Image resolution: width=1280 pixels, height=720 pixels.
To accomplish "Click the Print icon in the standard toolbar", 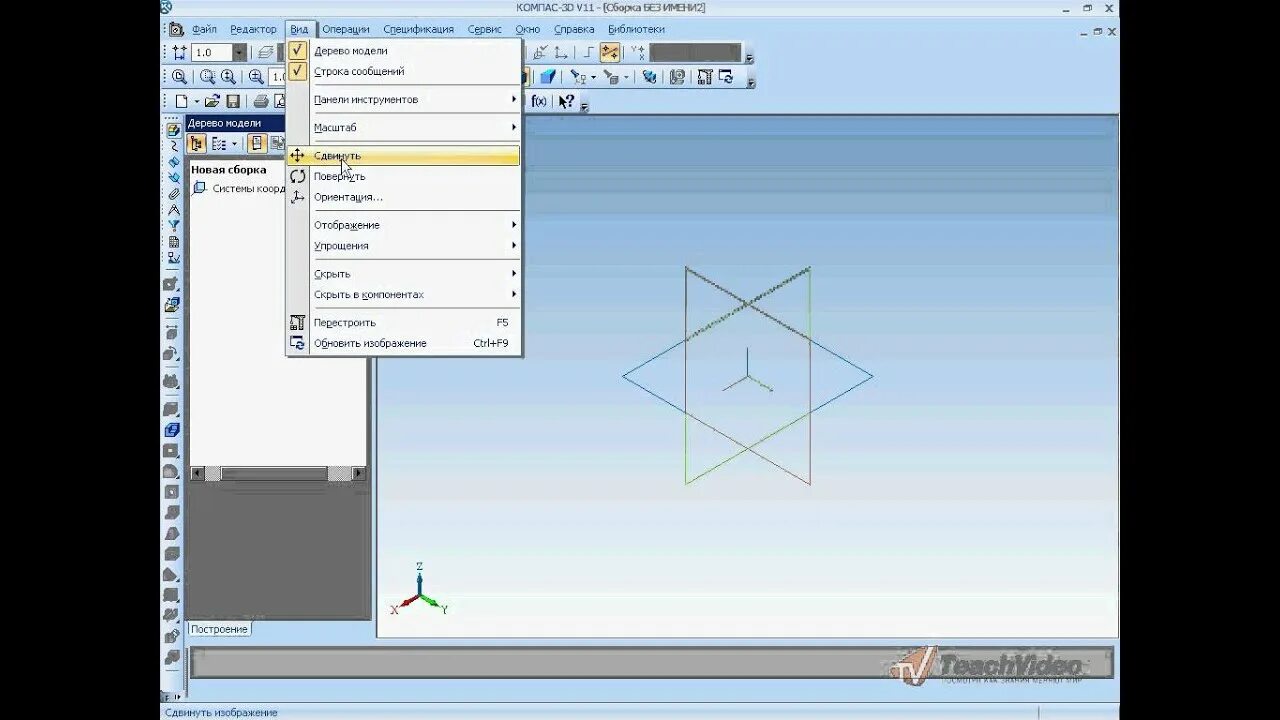I will tap(261, 101).
